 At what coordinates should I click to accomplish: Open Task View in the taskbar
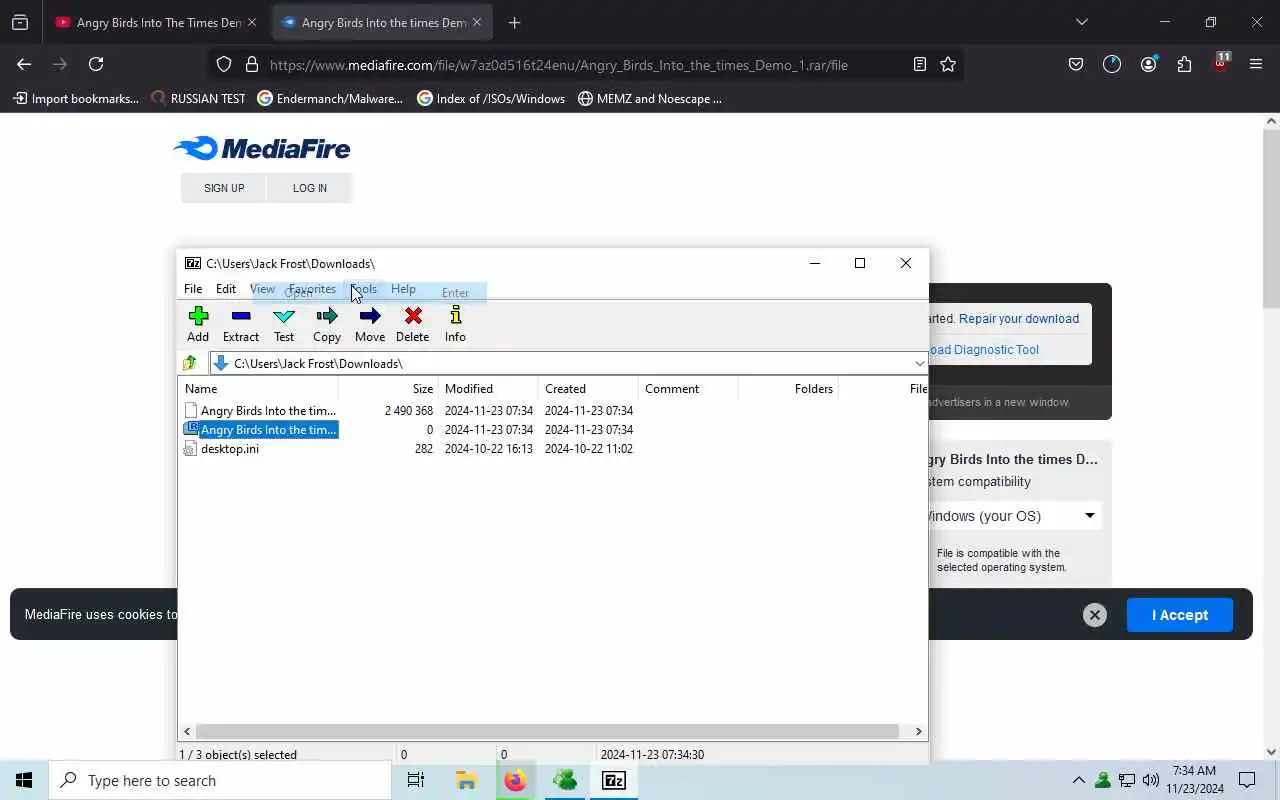[x=416, y=780]
